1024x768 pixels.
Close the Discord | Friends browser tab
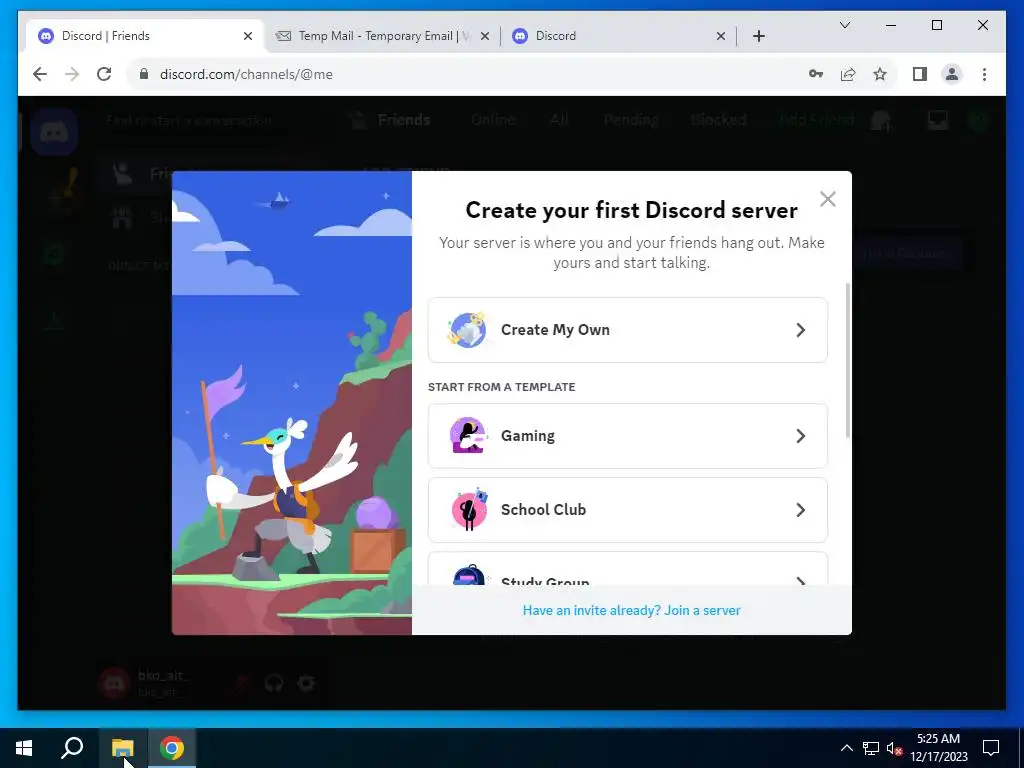click(x=248, y=36)
